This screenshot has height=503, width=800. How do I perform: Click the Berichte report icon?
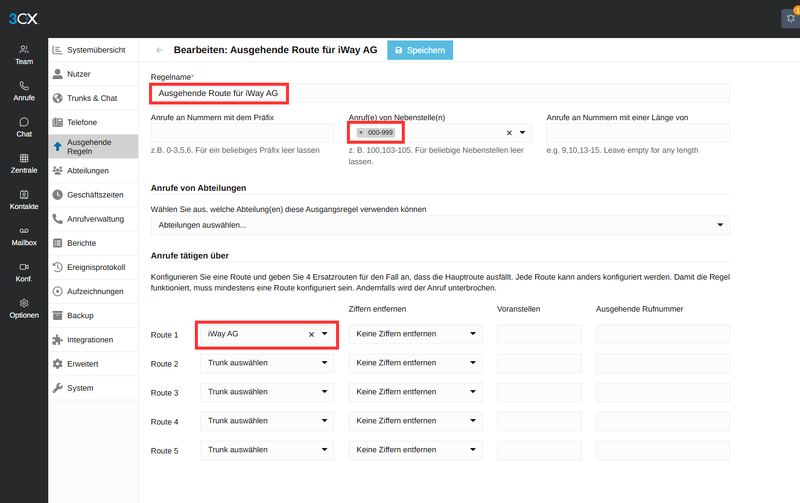(58, 243)
